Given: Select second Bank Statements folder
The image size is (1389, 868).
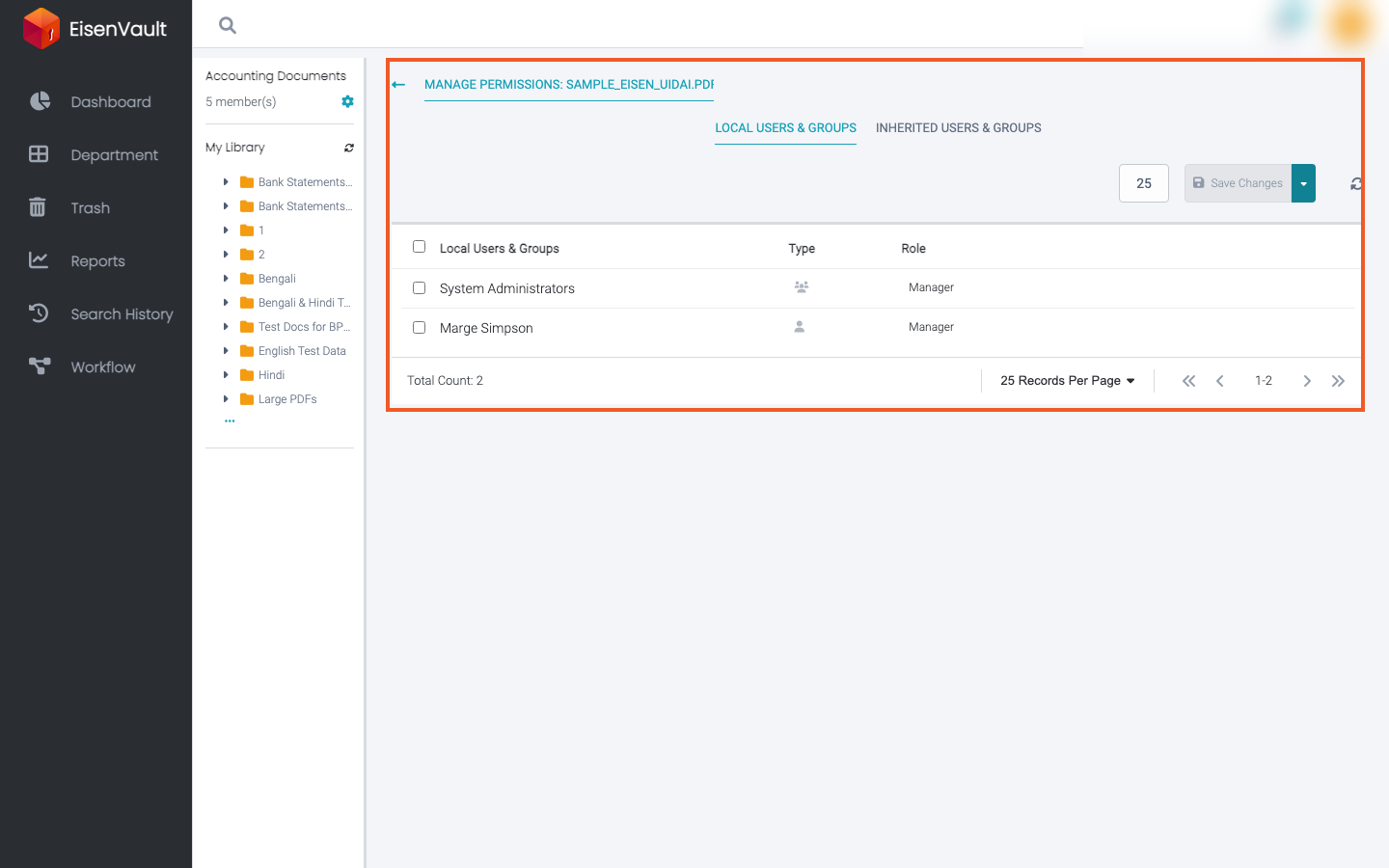Looking at the screenshot, I should pyautogui.click(x=305, y=206).
